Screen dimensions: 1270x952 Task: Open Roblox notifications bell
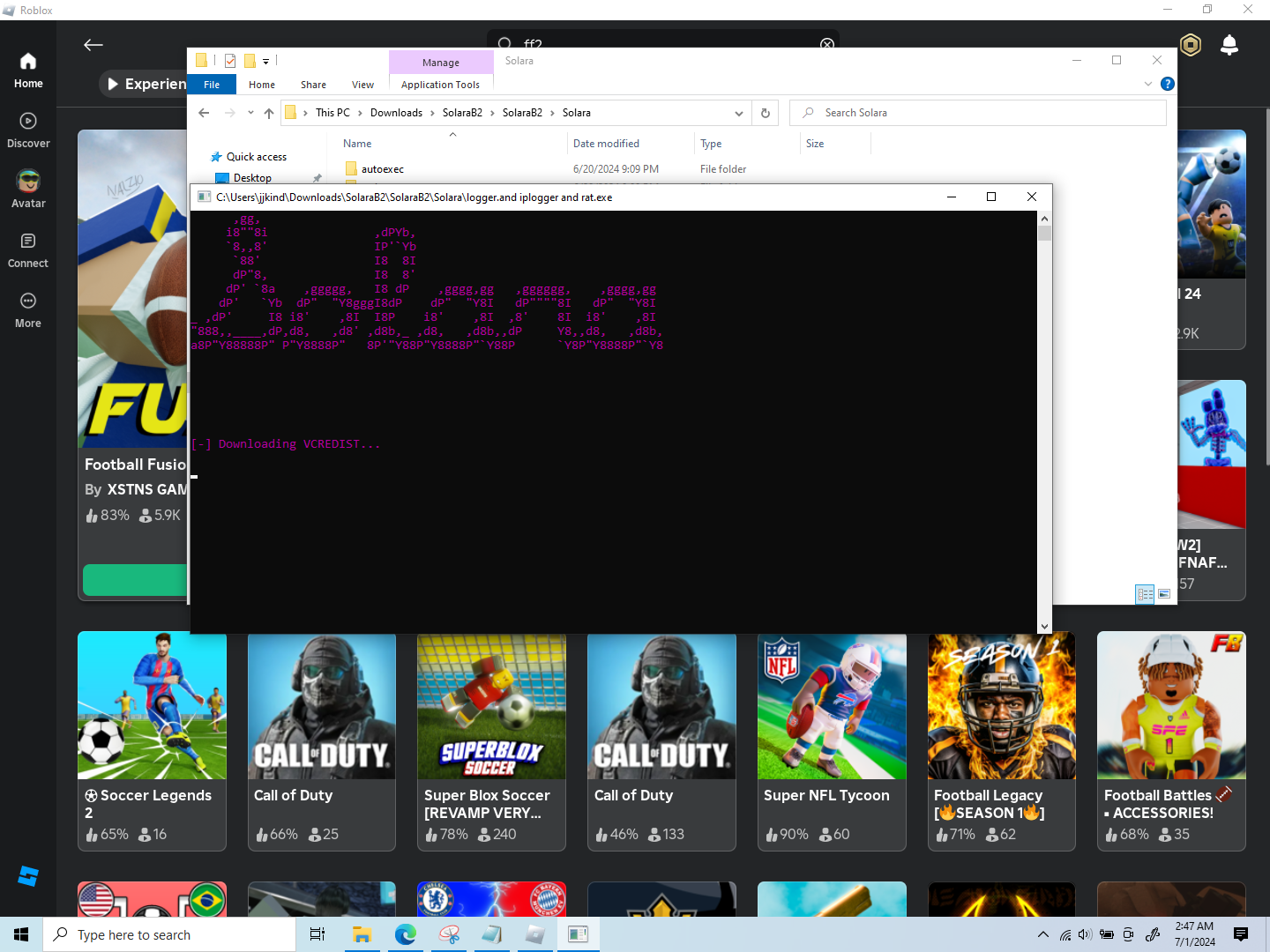pos(1229,45)
